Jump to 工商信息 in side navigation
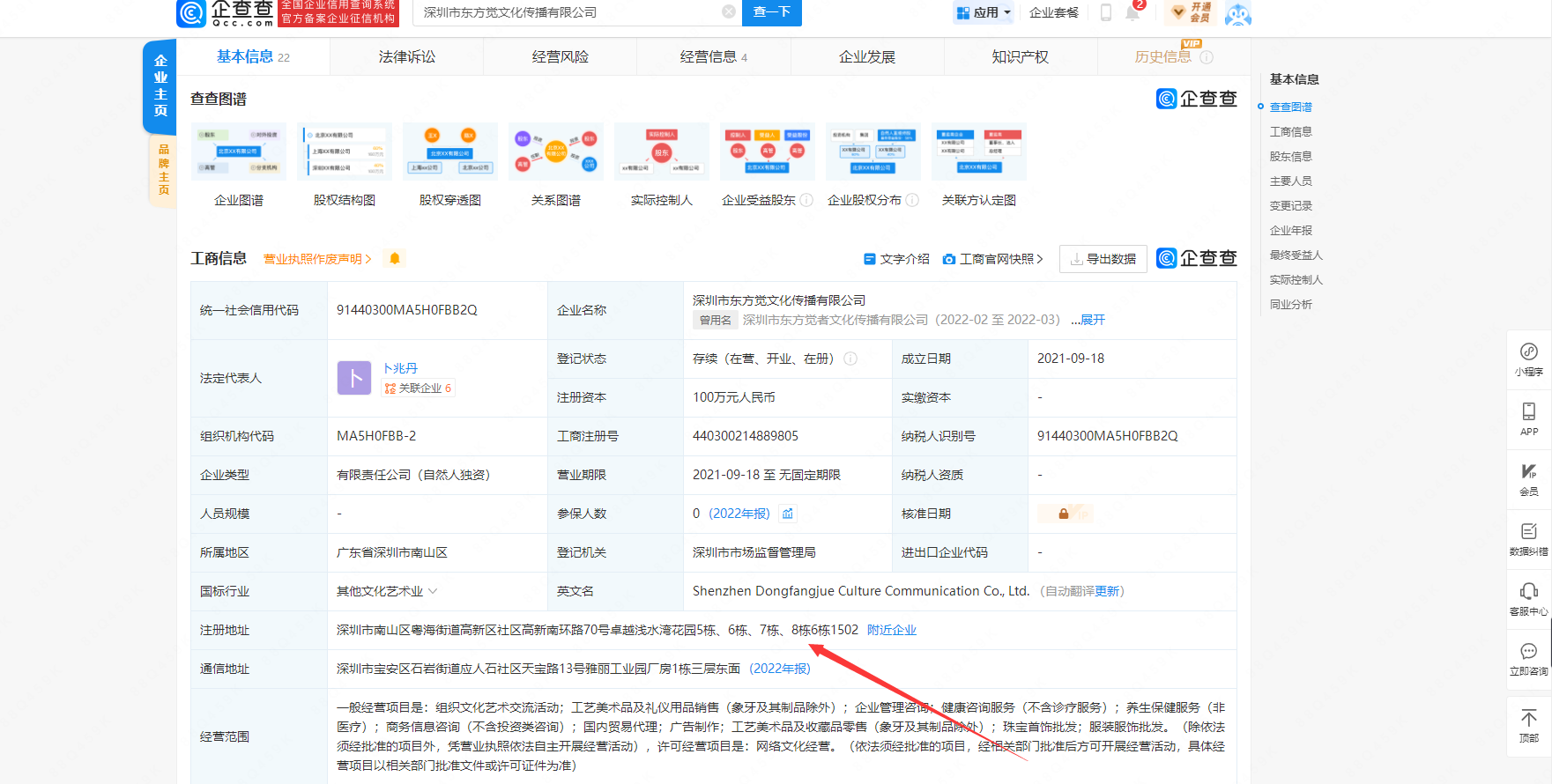 click(x=1291, y=131)
